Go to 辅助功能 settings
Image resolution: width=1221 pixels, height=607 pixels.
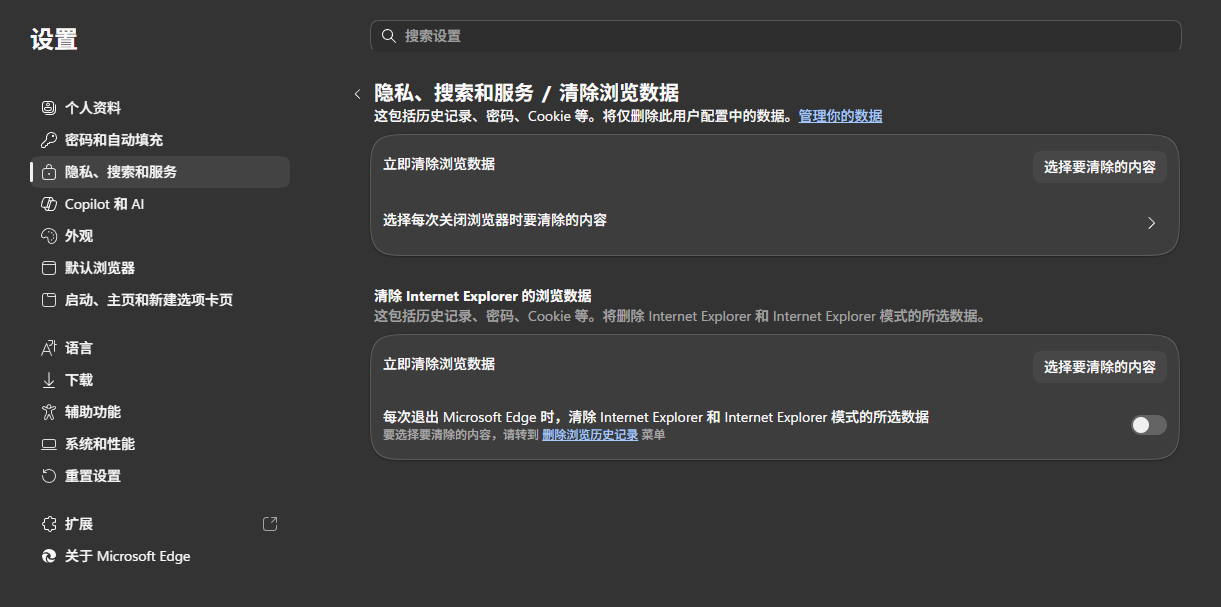[x=160, y=412]
